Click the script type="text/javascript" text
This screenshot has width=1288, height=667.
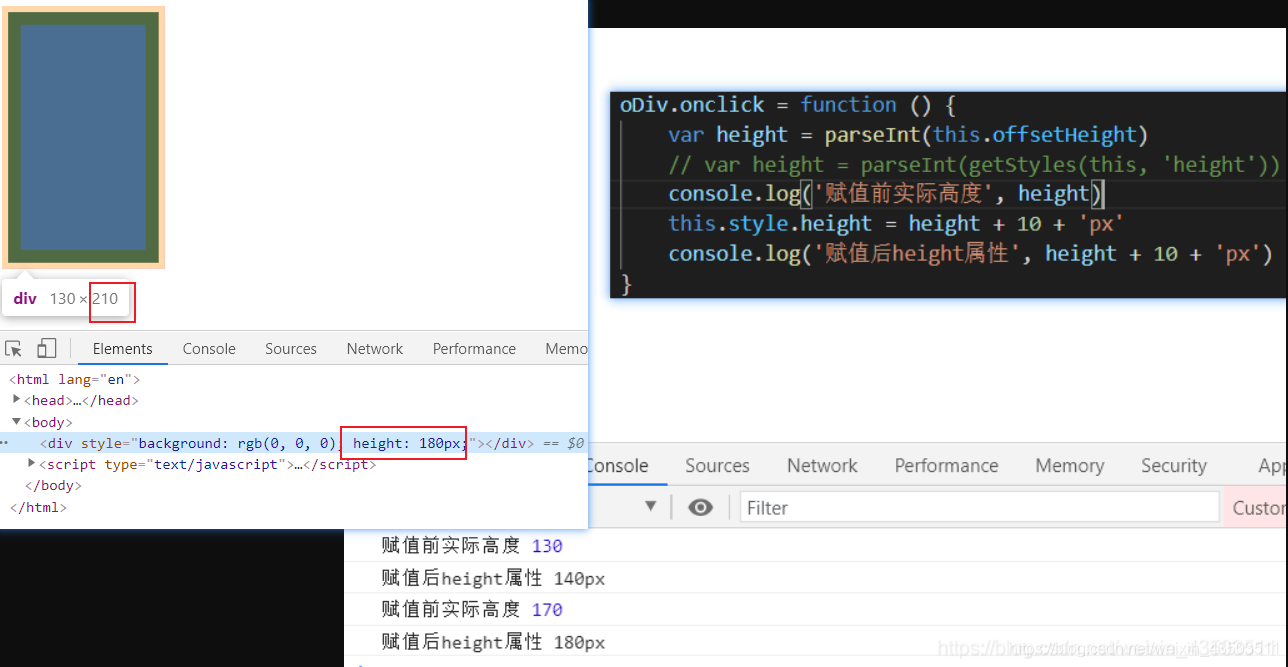166,464
